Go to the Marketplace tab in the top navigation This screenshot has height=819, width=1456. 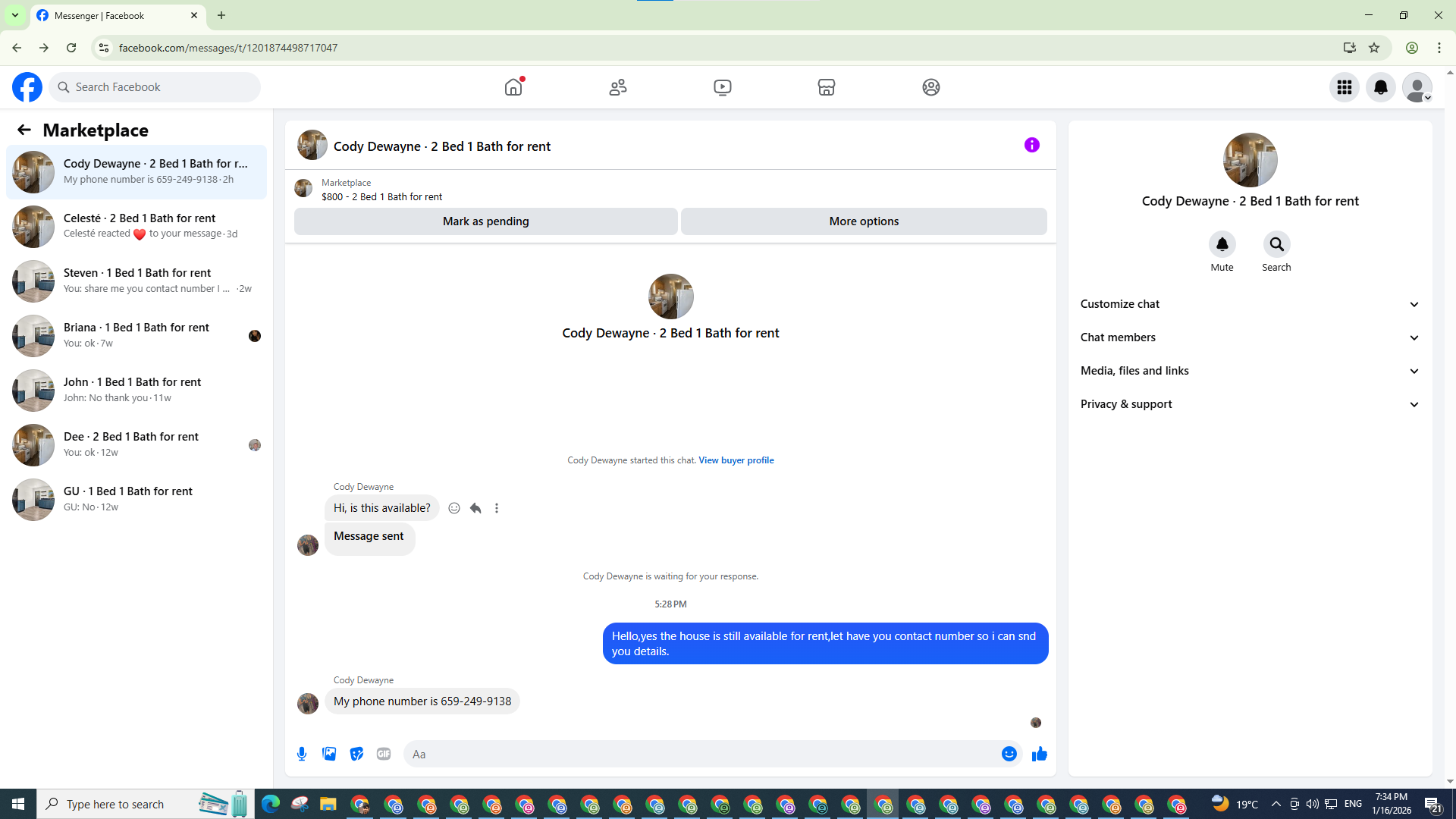pos(826,87)
